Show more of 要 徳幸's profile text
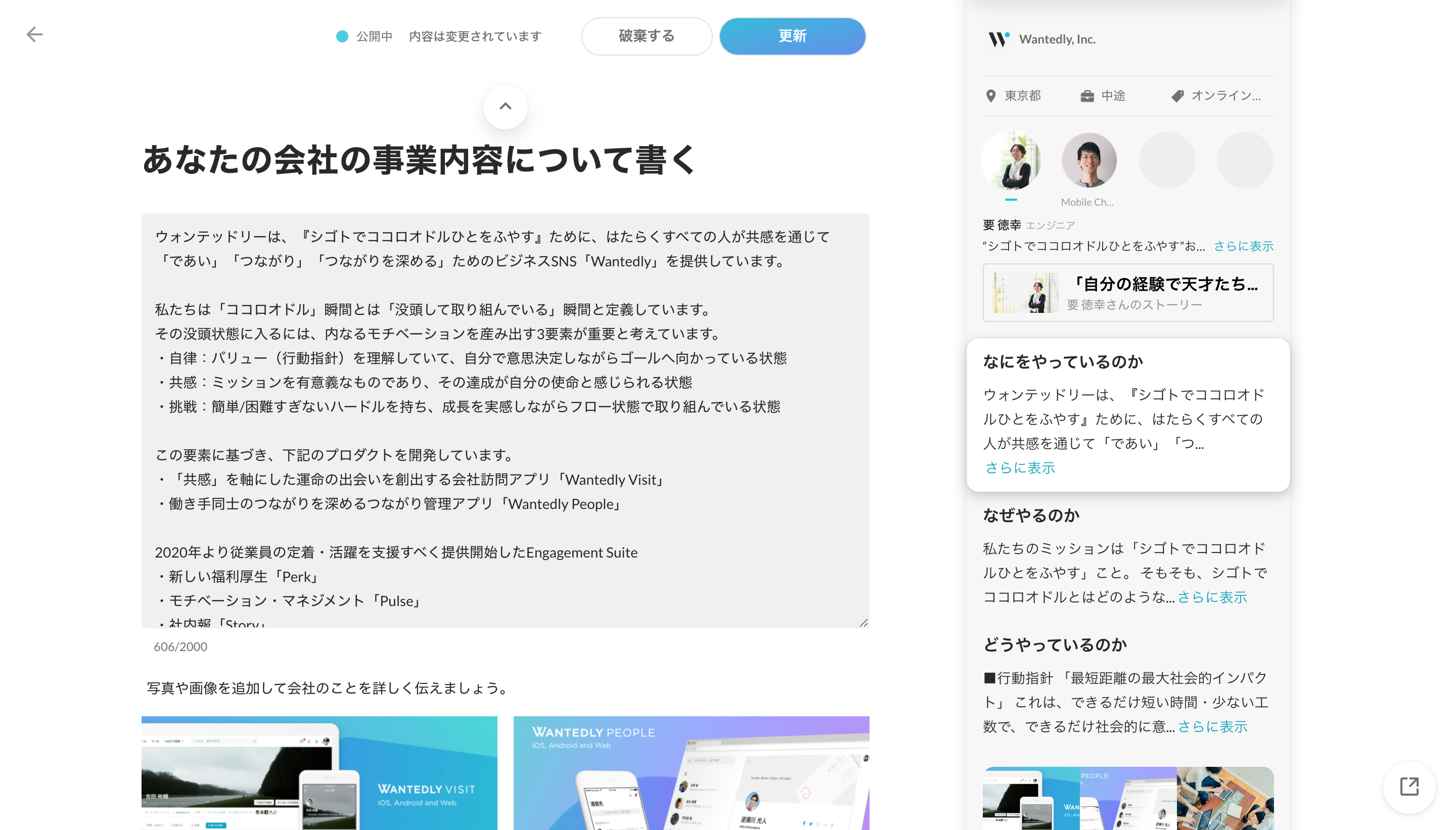This screenshot has height=830, width=1456. coord(1243,246)
